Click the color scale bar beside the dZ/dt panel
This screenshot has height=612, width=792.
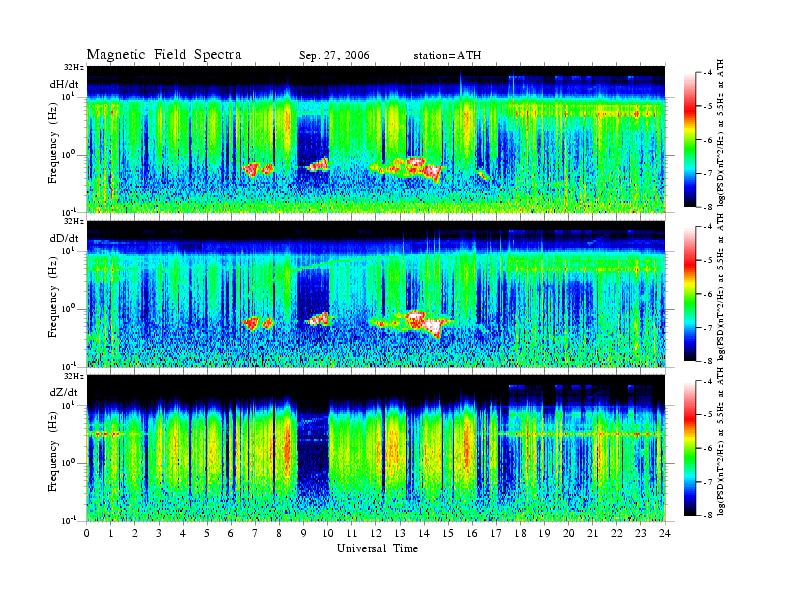[690, 448]
